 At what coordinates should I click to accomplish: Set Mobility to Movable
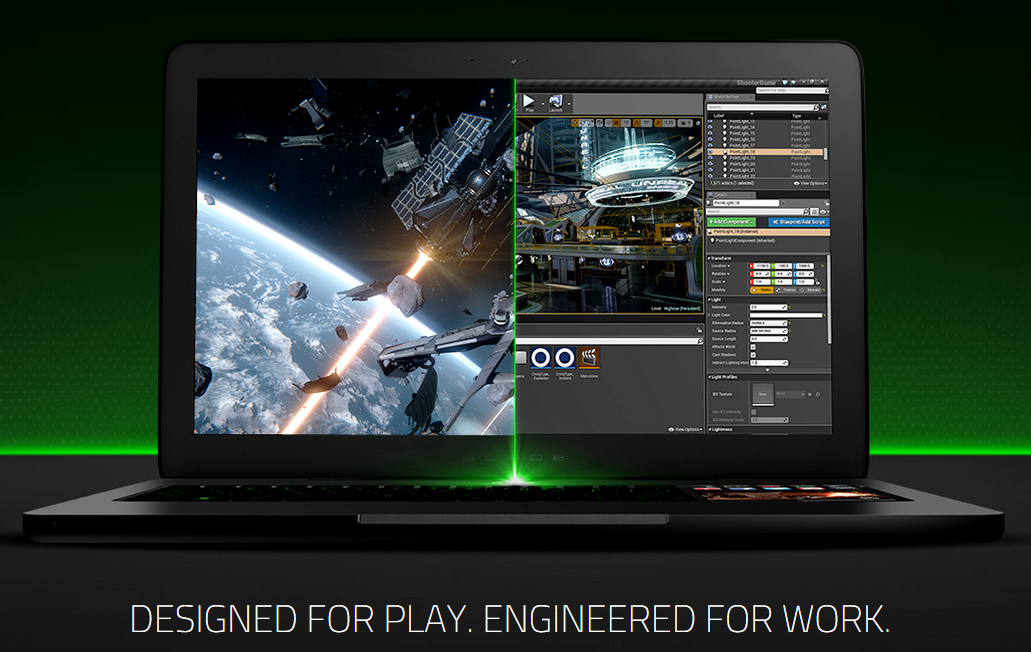tap(811, 290)
